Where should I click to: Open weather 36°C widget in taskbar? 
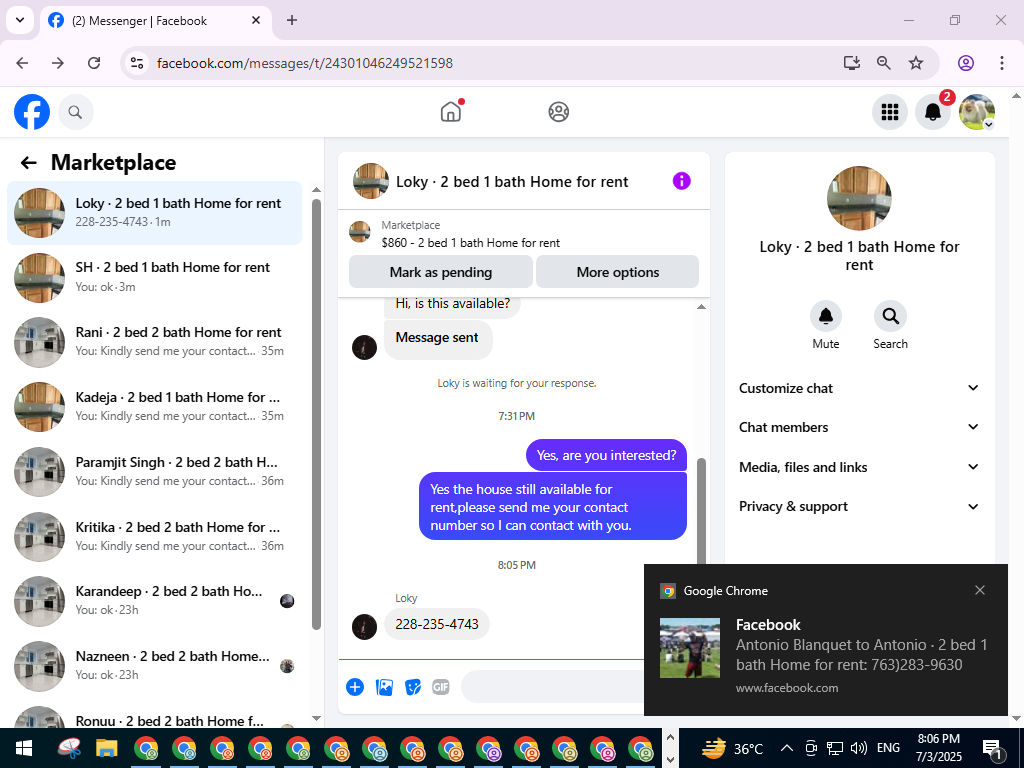pyautogui.click(x=732, y=748)
